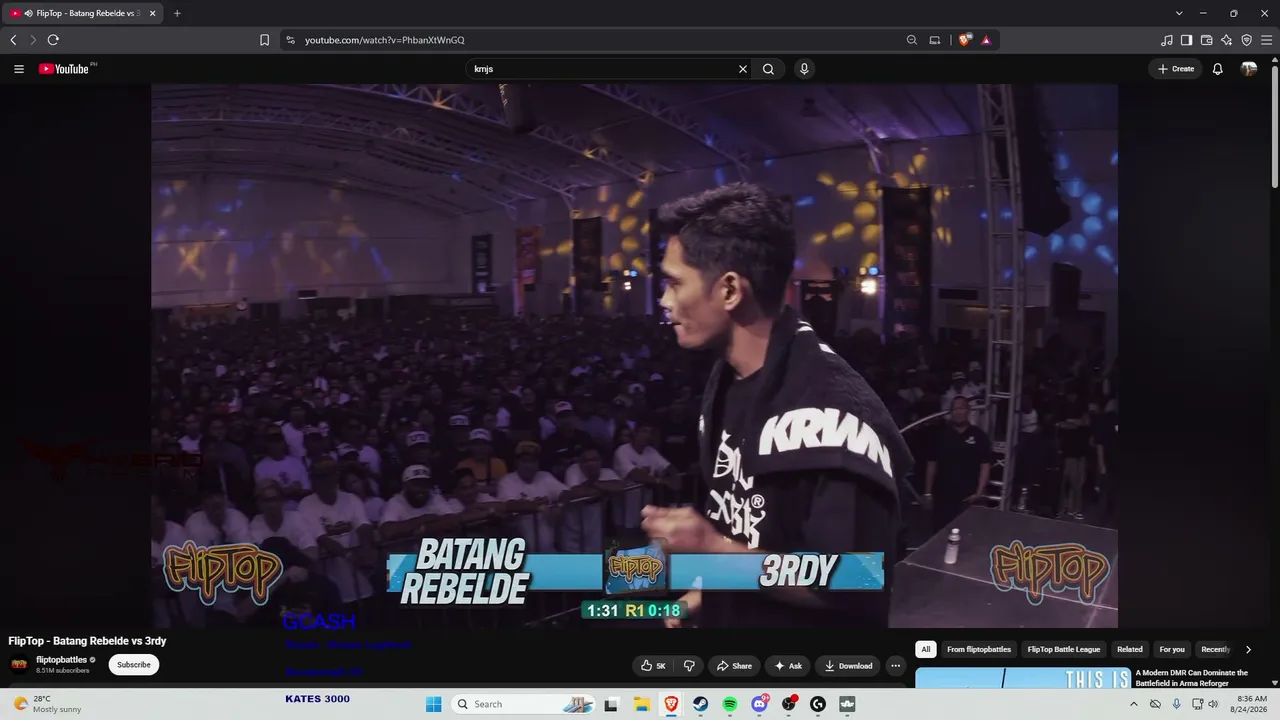This screenshot has width=1280, height=720.
Task: Open the browser main menu
Action: tap(1267, 40)
